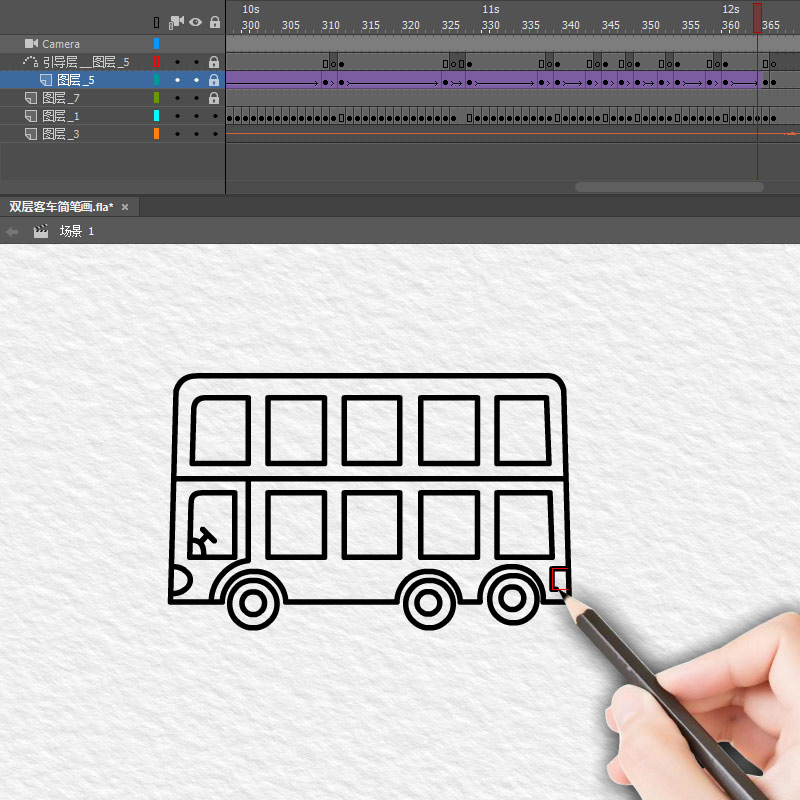Image resolution: width=800 pixels, height=800 pixels.
Task: Click frame 330 on the timeline ruler
Action: [x=490, y=25]
